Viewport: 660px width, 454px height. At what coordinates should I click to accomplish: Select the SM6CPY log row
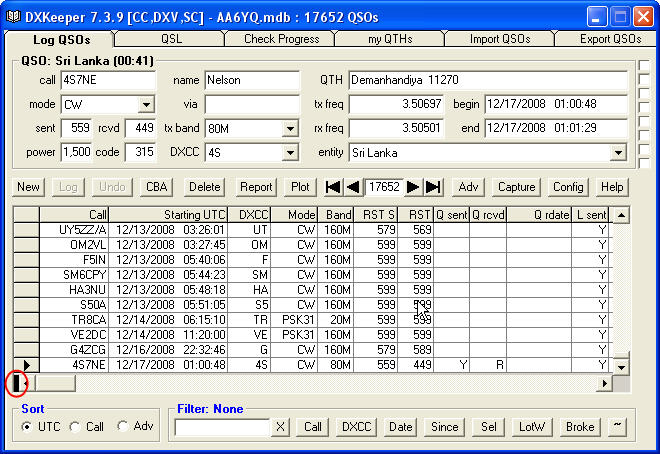[x=311, y=275]
